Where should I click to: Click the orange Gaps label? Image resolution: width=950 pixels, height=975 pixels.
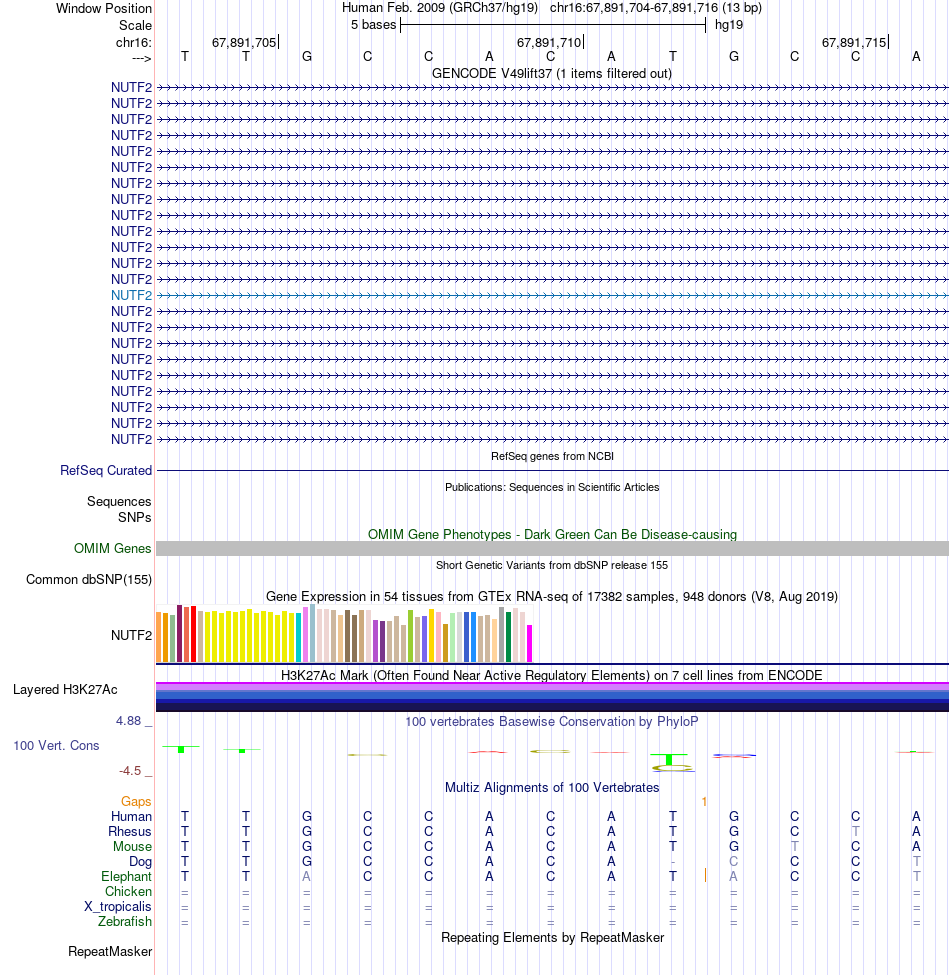tap(136, 802)
